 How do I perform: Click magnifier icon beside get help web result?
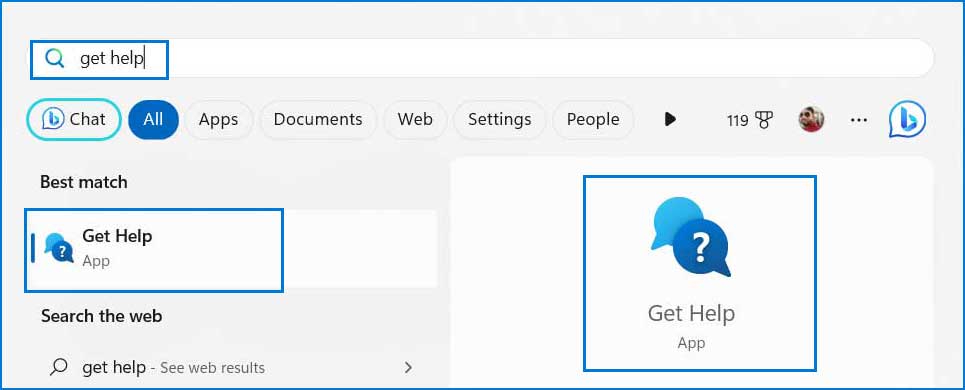pos(58,367)
